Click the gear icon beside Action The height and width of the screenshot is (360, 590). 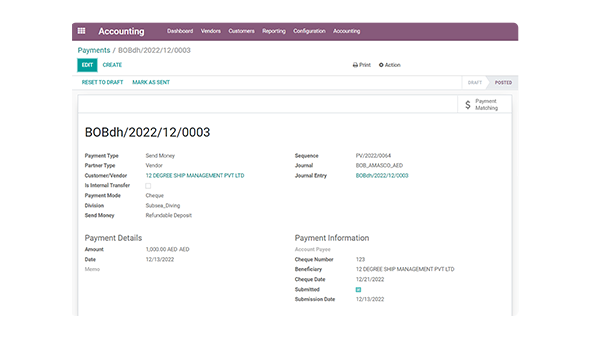pos(381,65)
